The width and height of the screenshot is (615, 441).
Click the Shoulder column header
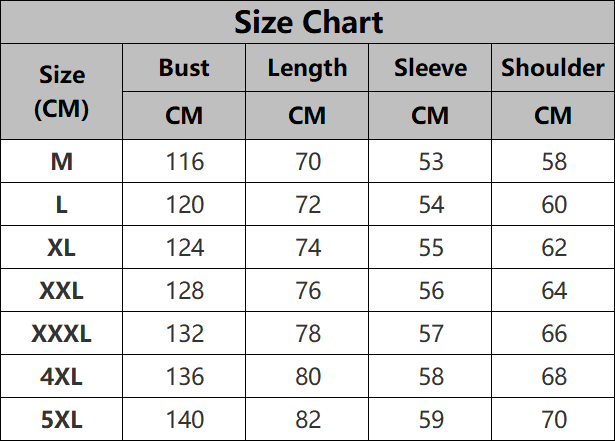click(553, 68)
